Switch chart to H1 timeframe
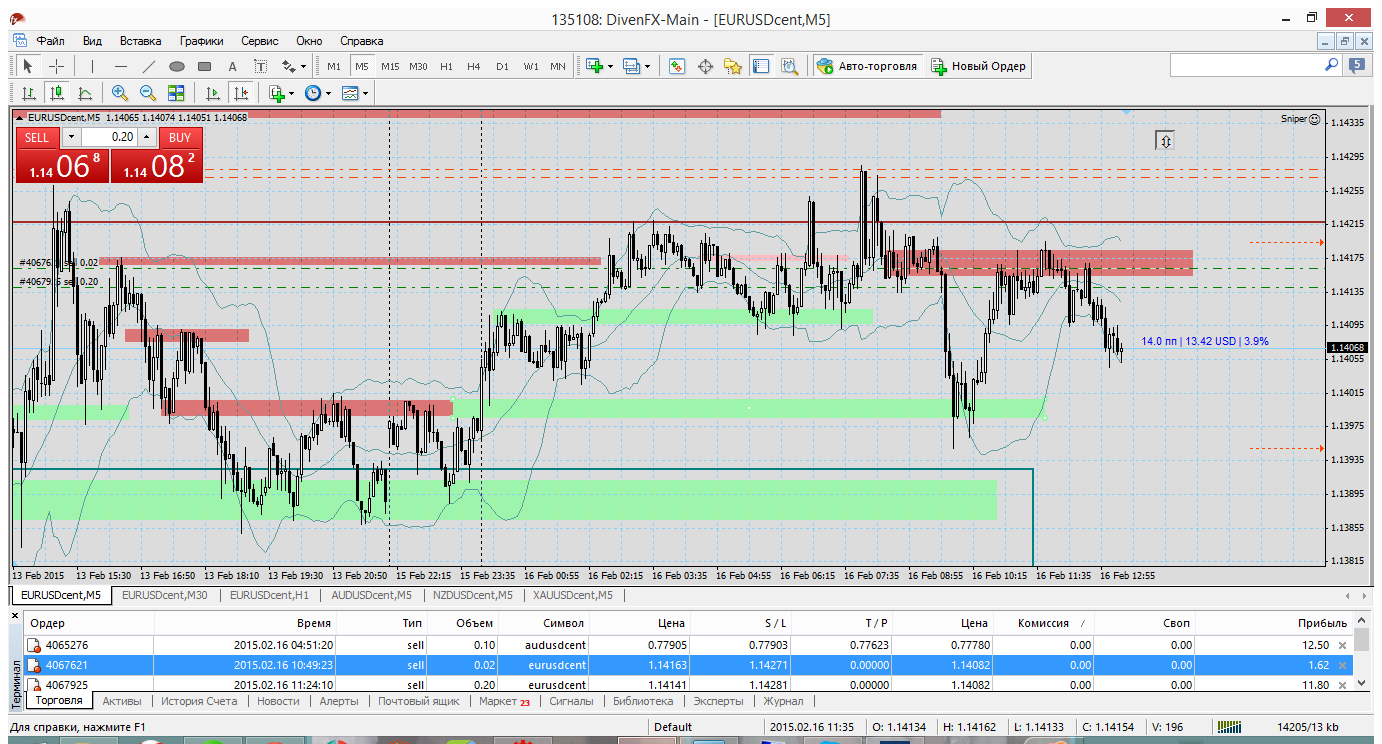The width and height of the screenshot is (1382, 744). (x=446, y=66)
